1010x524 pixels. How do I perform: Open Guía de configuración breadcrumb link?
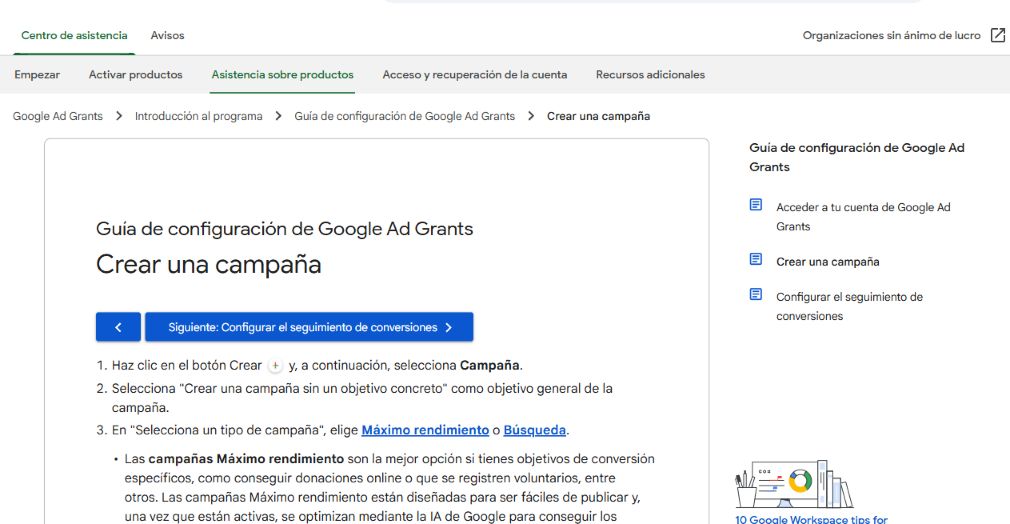pos(405,116)
